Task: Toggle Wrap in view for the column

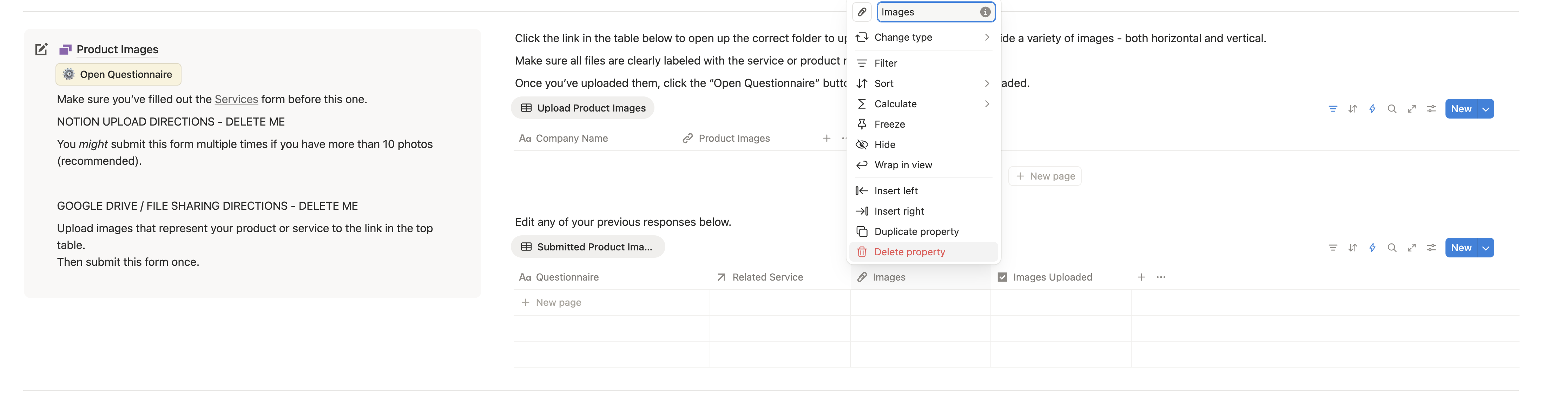Action: click(x=903, y=165)
